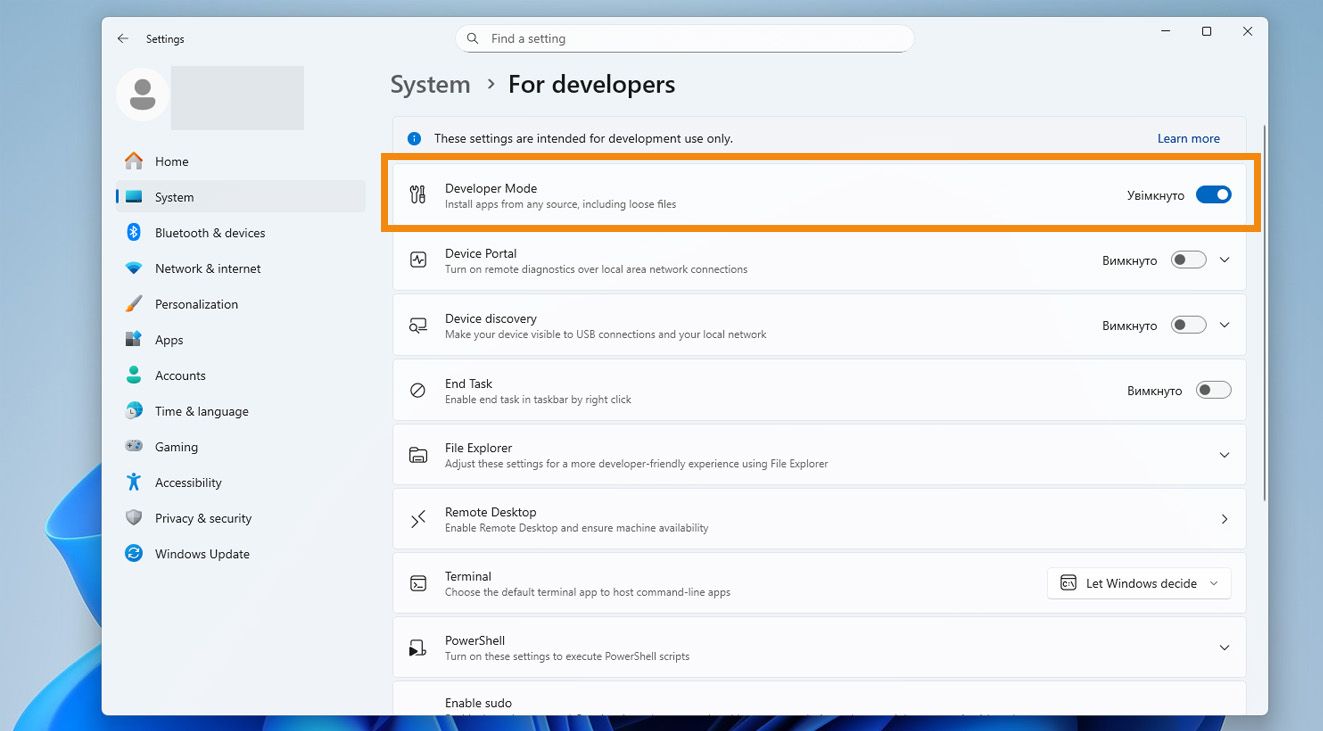Turn on the Device discovery toggle
The image size is (1323, 731).
[x=1189, y=325]
